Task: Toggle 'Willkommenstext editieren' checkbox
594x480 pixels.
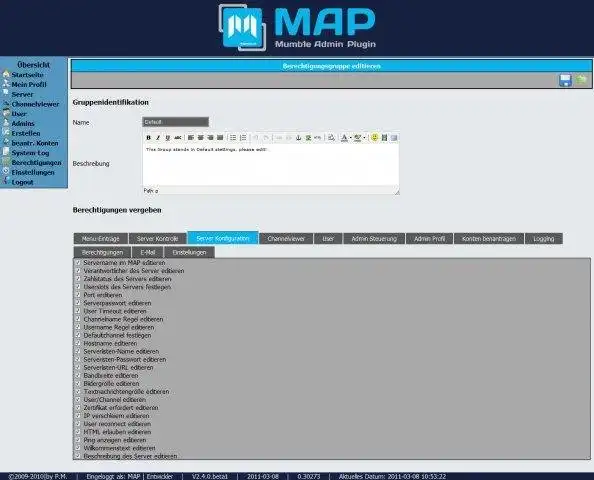Action: coord(78,447)
